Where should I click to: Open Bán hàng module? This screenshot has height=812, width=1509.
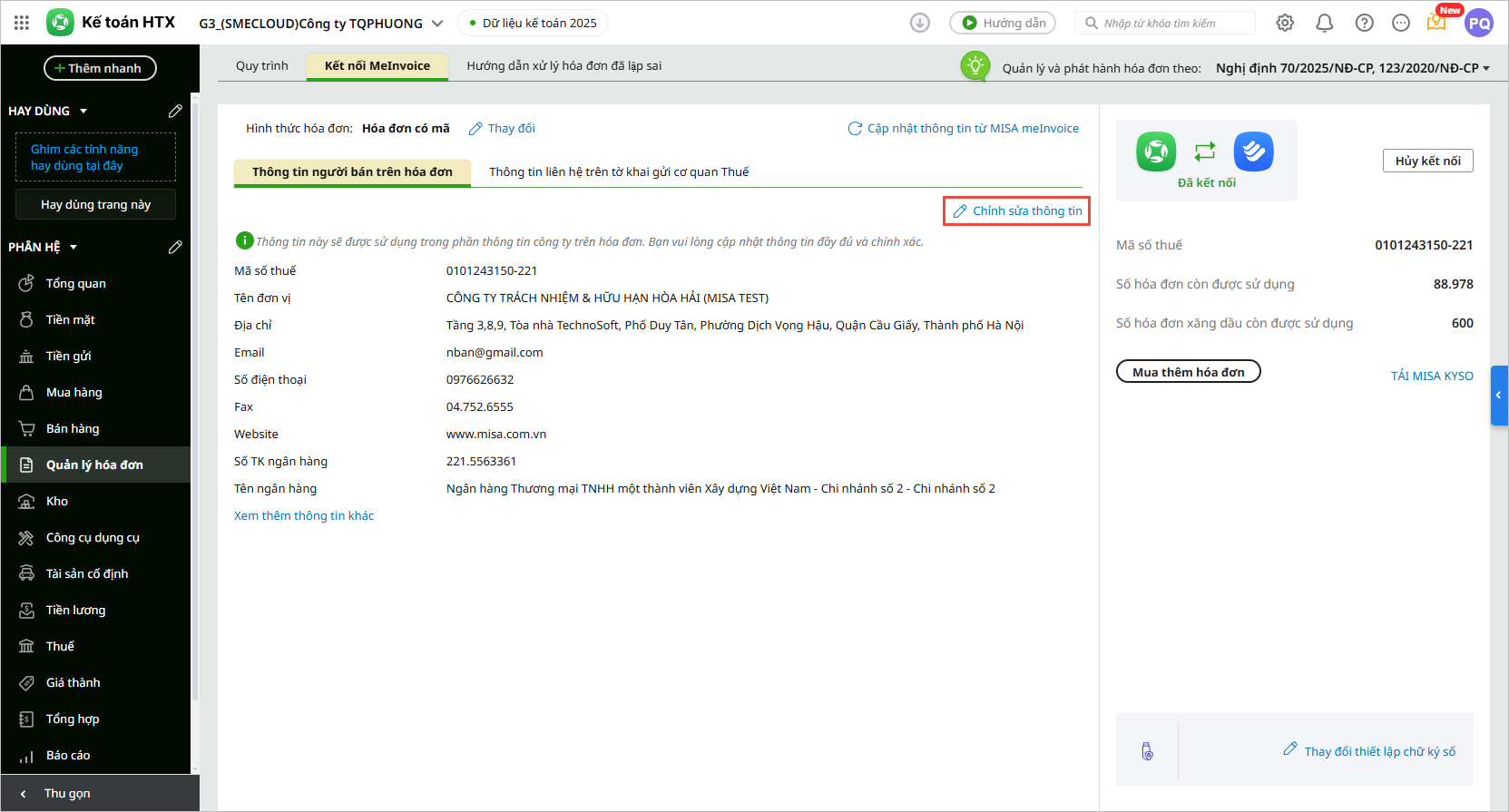[x=95, y=428]
